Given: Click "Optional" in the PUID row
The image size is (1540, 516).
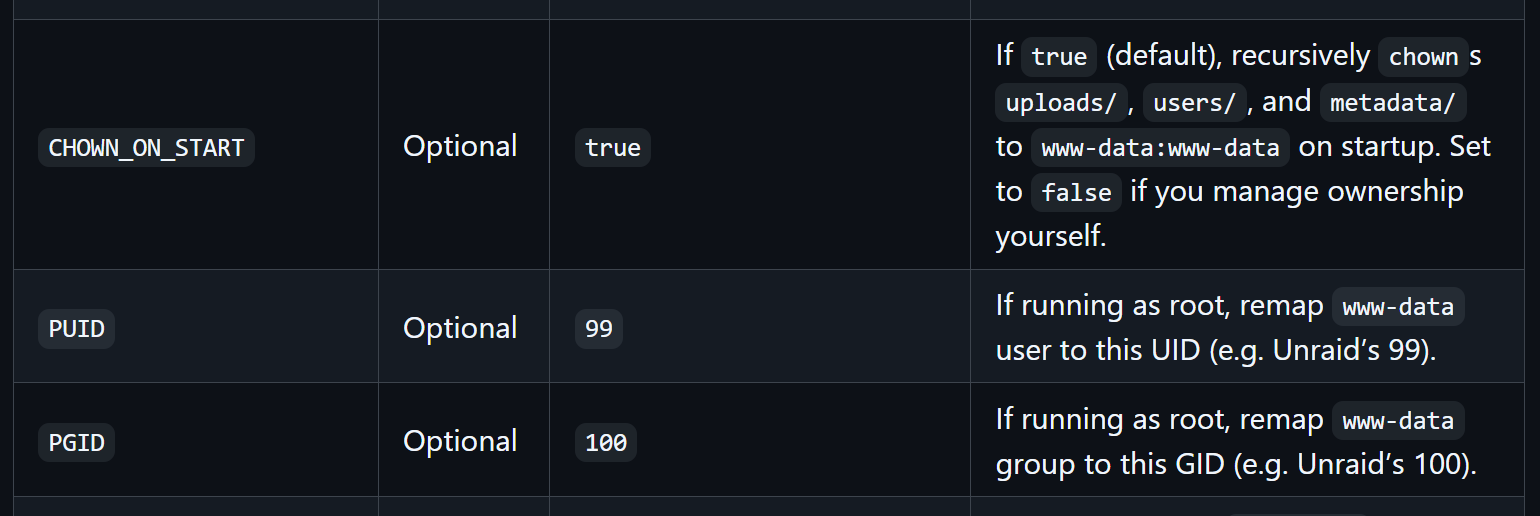Looking at the screenshot, I should click(x=460, y=328).
